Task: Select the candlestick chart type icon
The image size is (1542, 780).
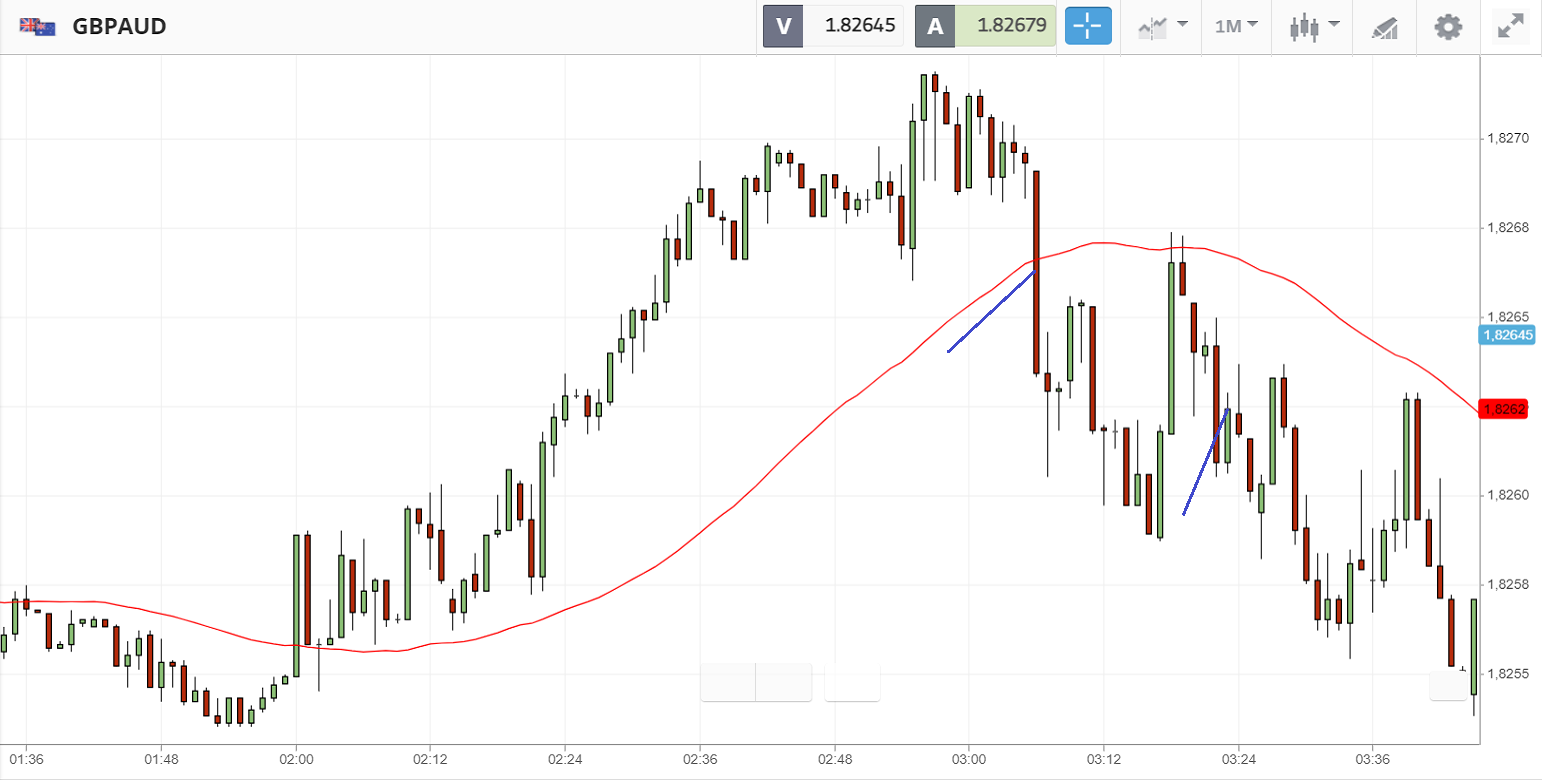Action: (1303, 27)
